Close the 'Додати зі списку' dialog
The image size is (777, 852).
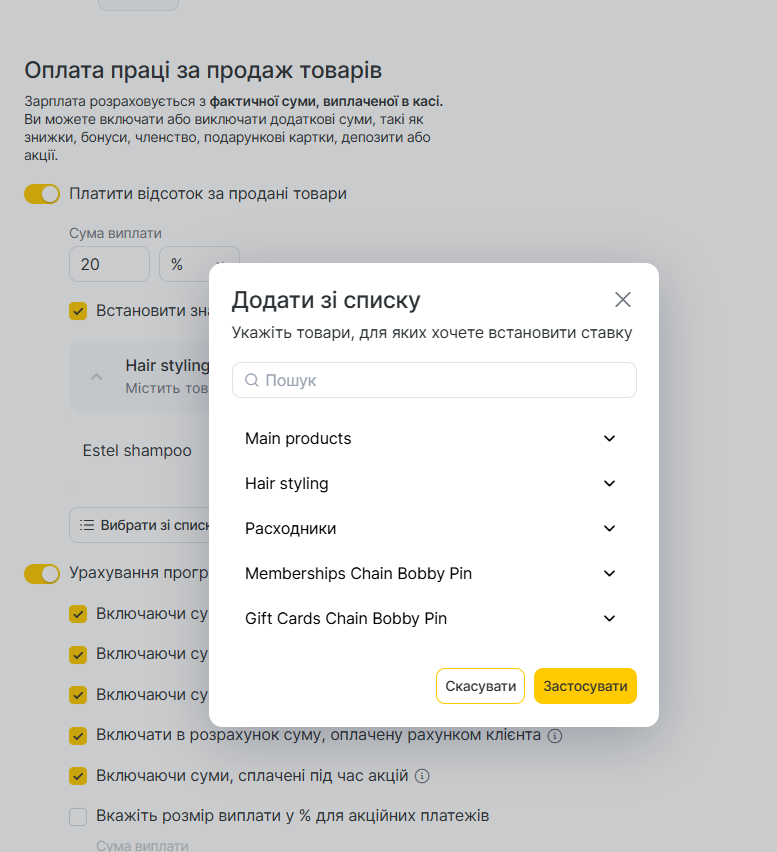[x=623, y=300]
